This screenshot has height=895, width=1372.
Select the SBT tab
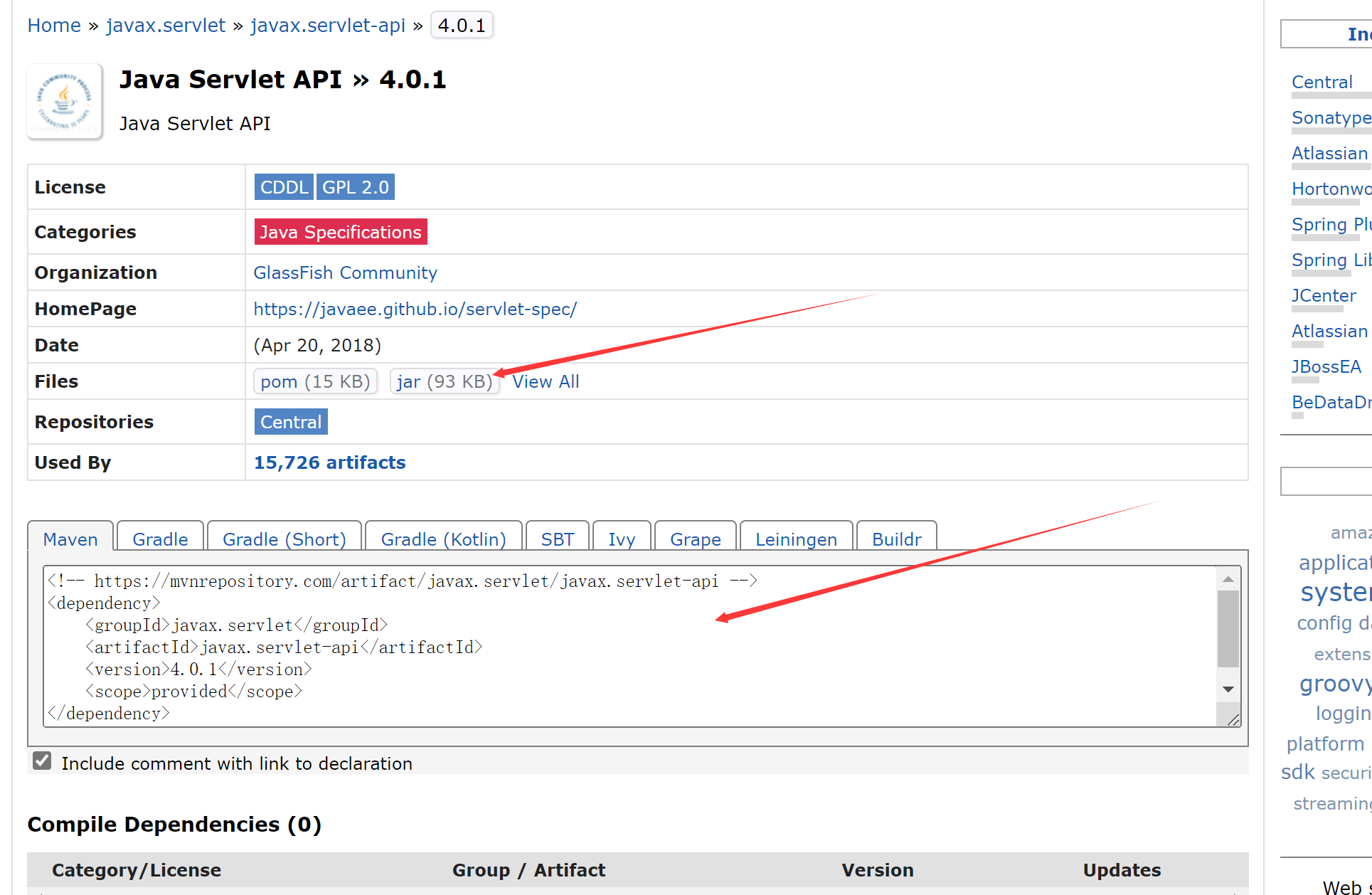(557, 539)
